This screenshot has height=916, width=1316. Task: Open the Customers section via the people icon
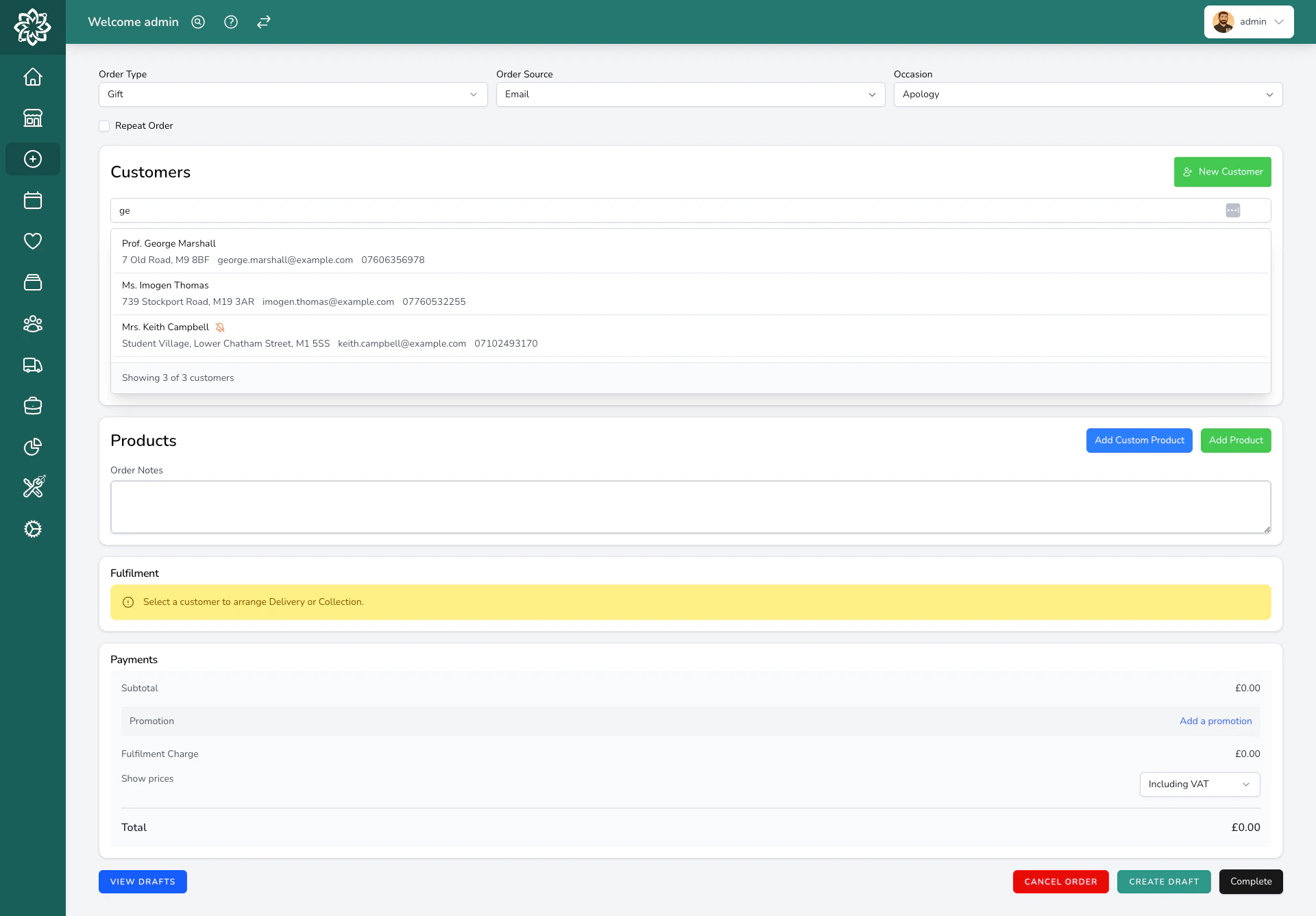[32, 323]
